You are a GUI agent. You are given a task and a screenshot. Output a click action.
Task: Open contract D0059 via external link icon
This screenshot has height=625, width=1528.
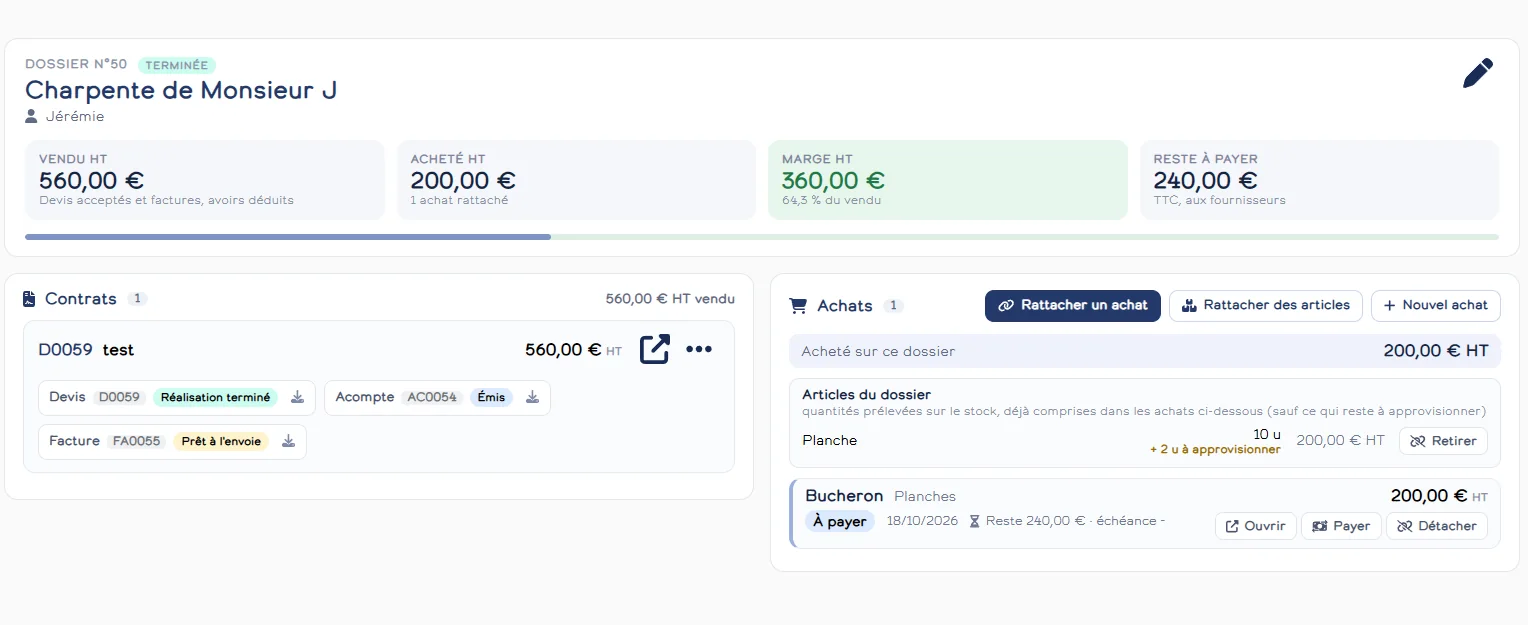click(655, 349)
